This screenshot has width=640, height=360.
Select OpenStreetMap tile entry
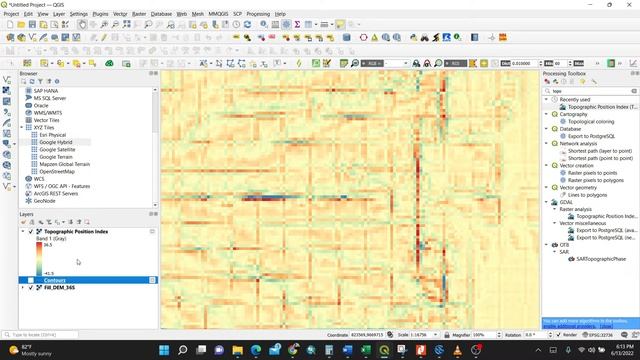(x=57, y=172)
